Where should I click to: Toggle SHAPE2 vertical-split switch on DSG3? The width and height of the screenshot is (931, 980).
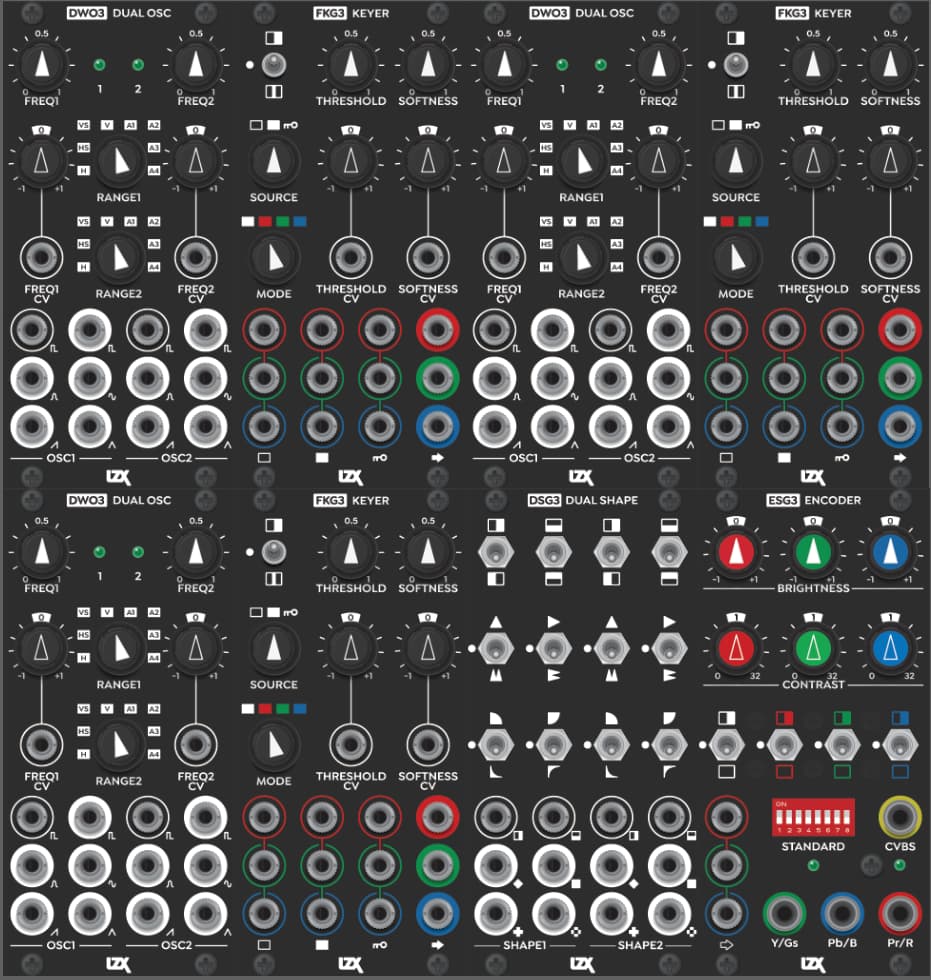pyautogui.click(x=612, y=552)
